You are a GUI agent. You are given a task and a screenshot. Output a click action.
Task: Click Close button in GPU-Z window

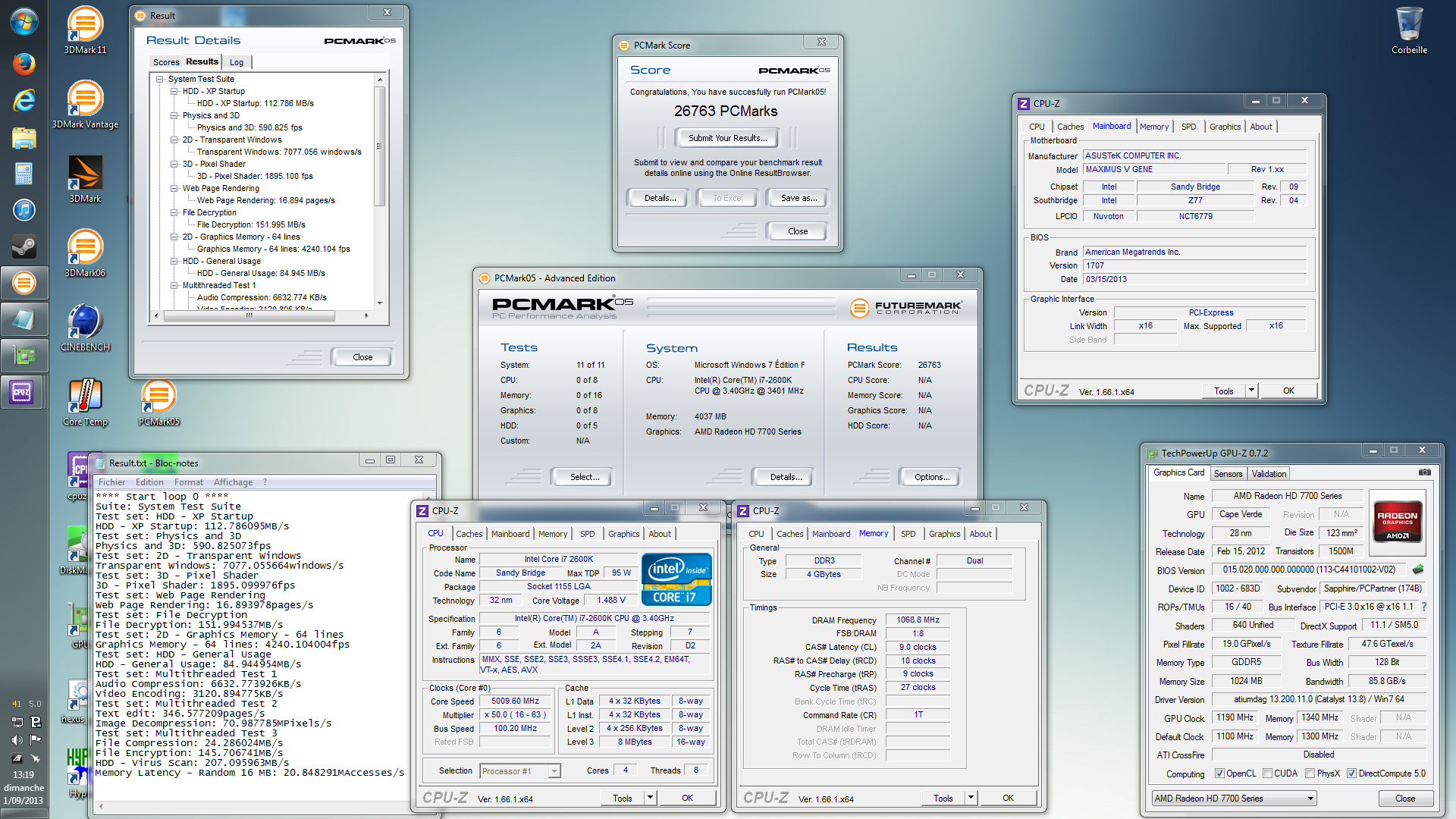(x=1405, y=799)
